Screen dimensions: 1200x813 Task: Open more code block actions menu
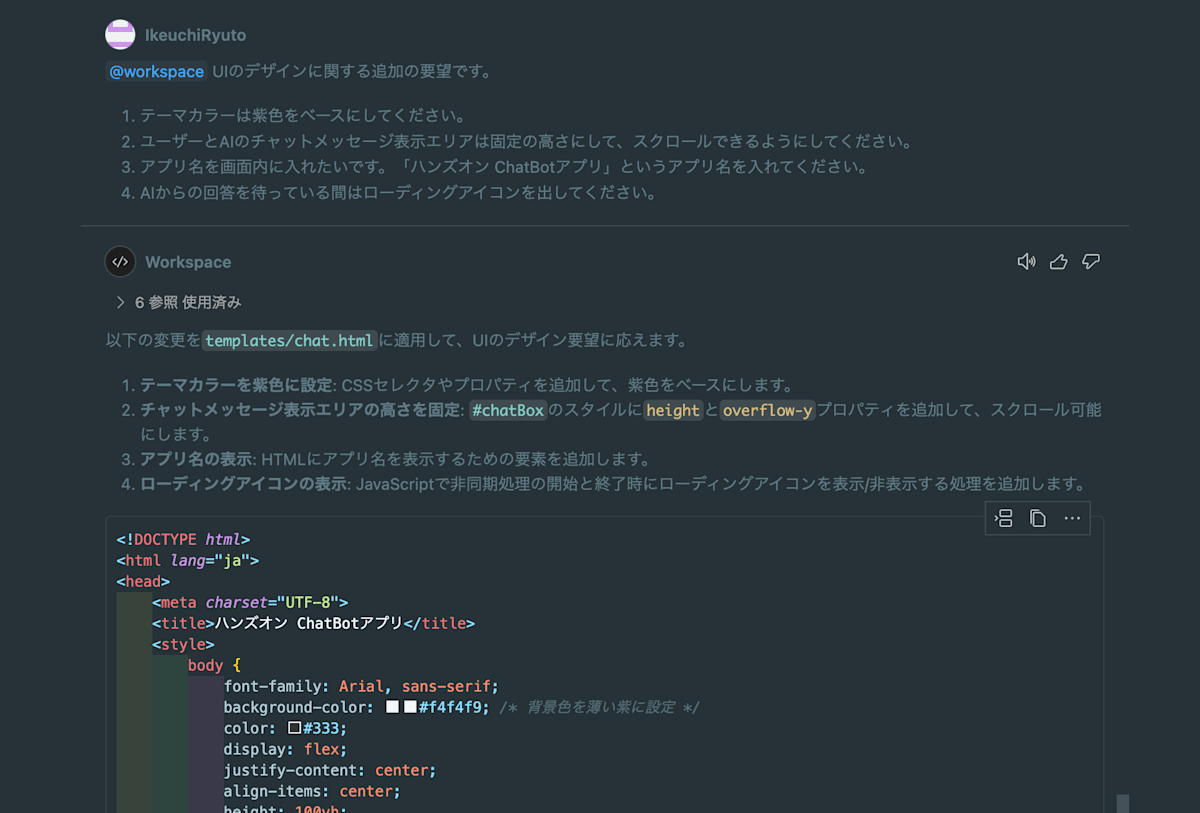point(1072,518)
